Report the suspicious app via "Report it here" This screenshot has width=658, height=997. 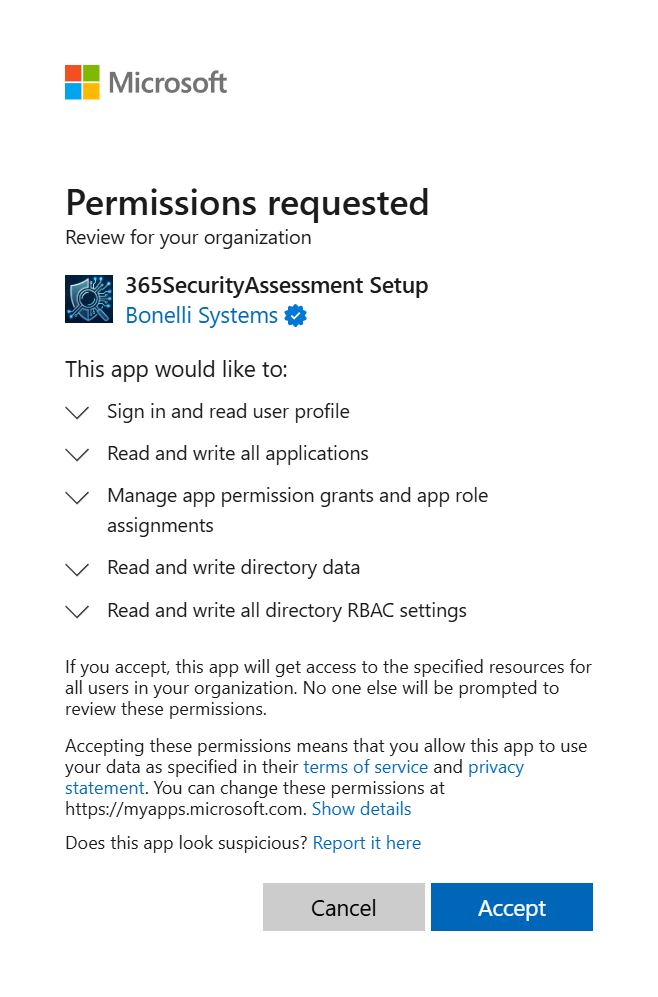click(x=367, y=843)
